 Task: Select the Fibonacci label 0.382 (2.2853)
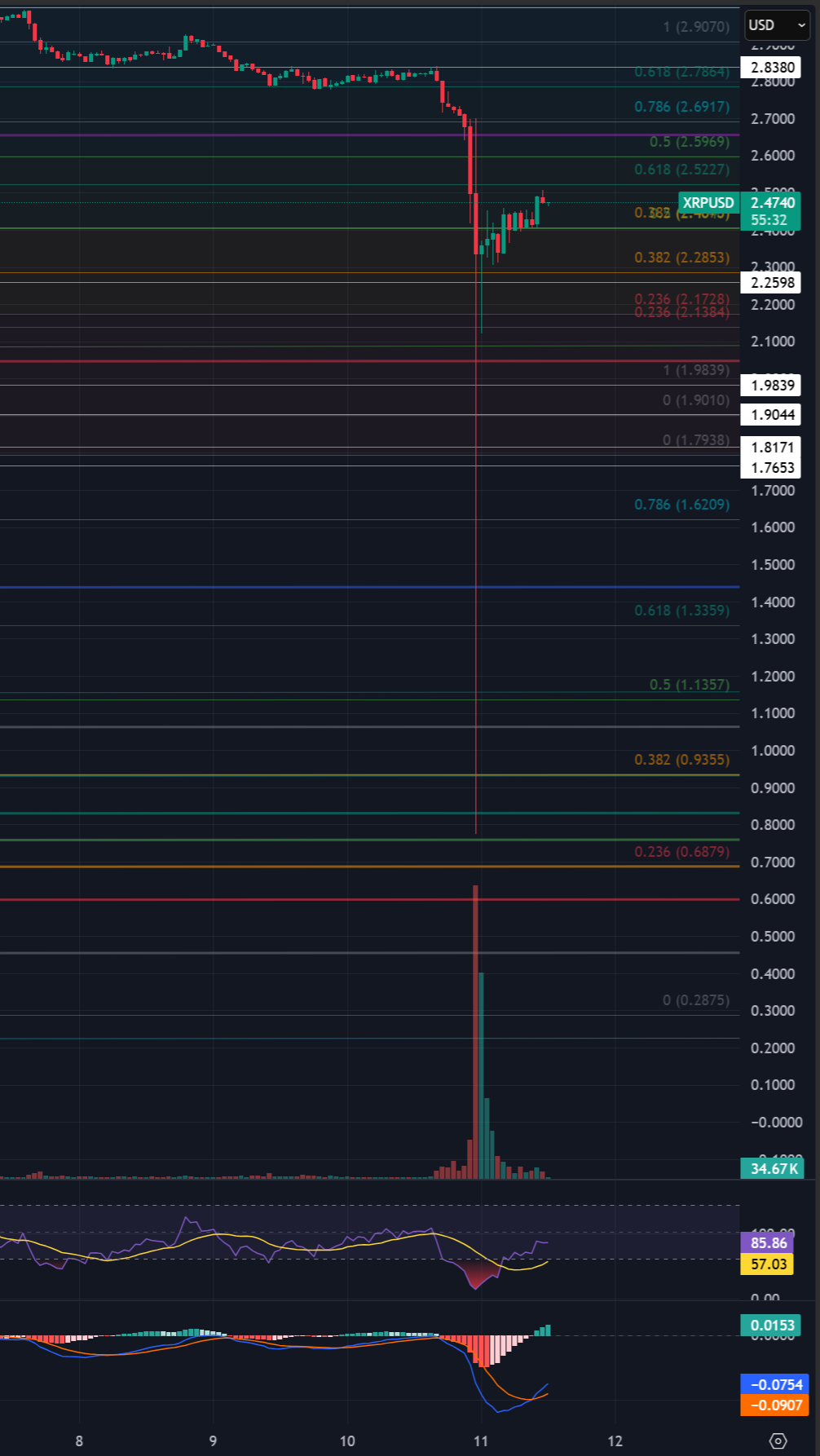point(682,258)
